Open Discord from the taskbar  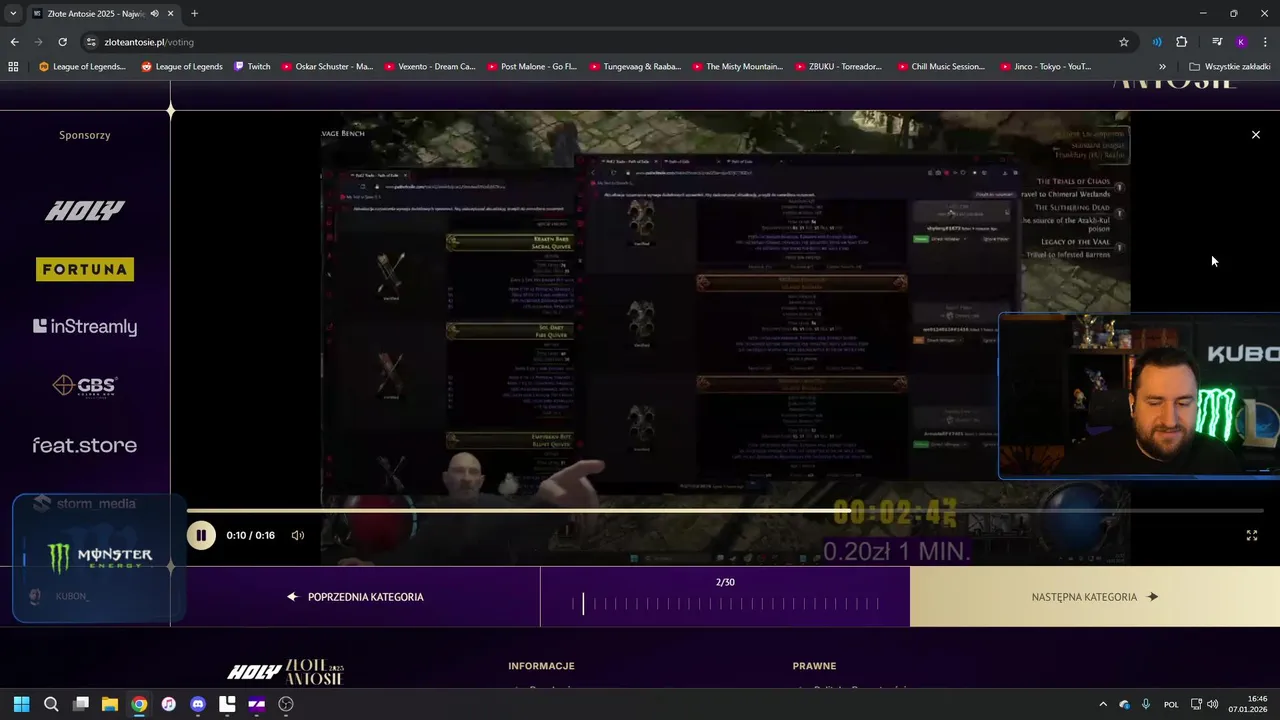click(x=198, y=704)
